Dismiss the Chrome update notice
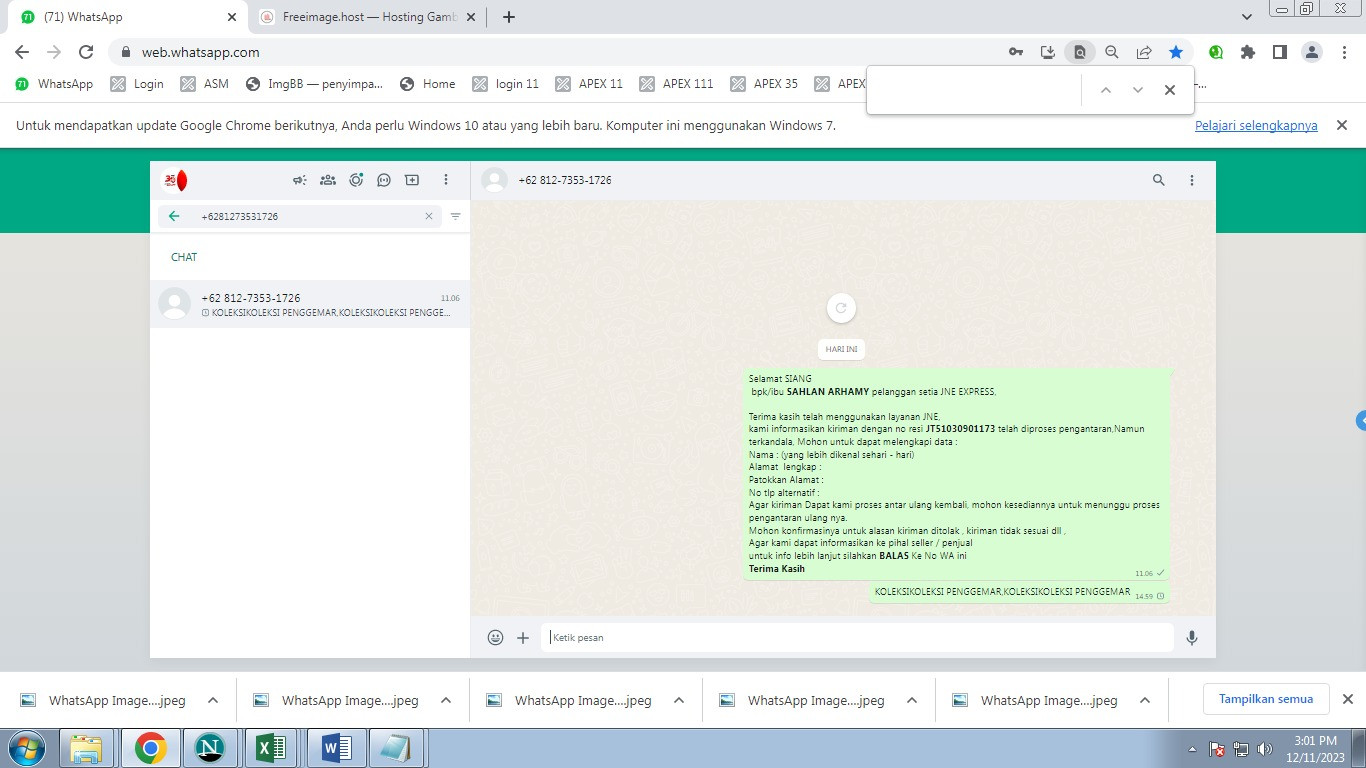 tap(1343, 125)
